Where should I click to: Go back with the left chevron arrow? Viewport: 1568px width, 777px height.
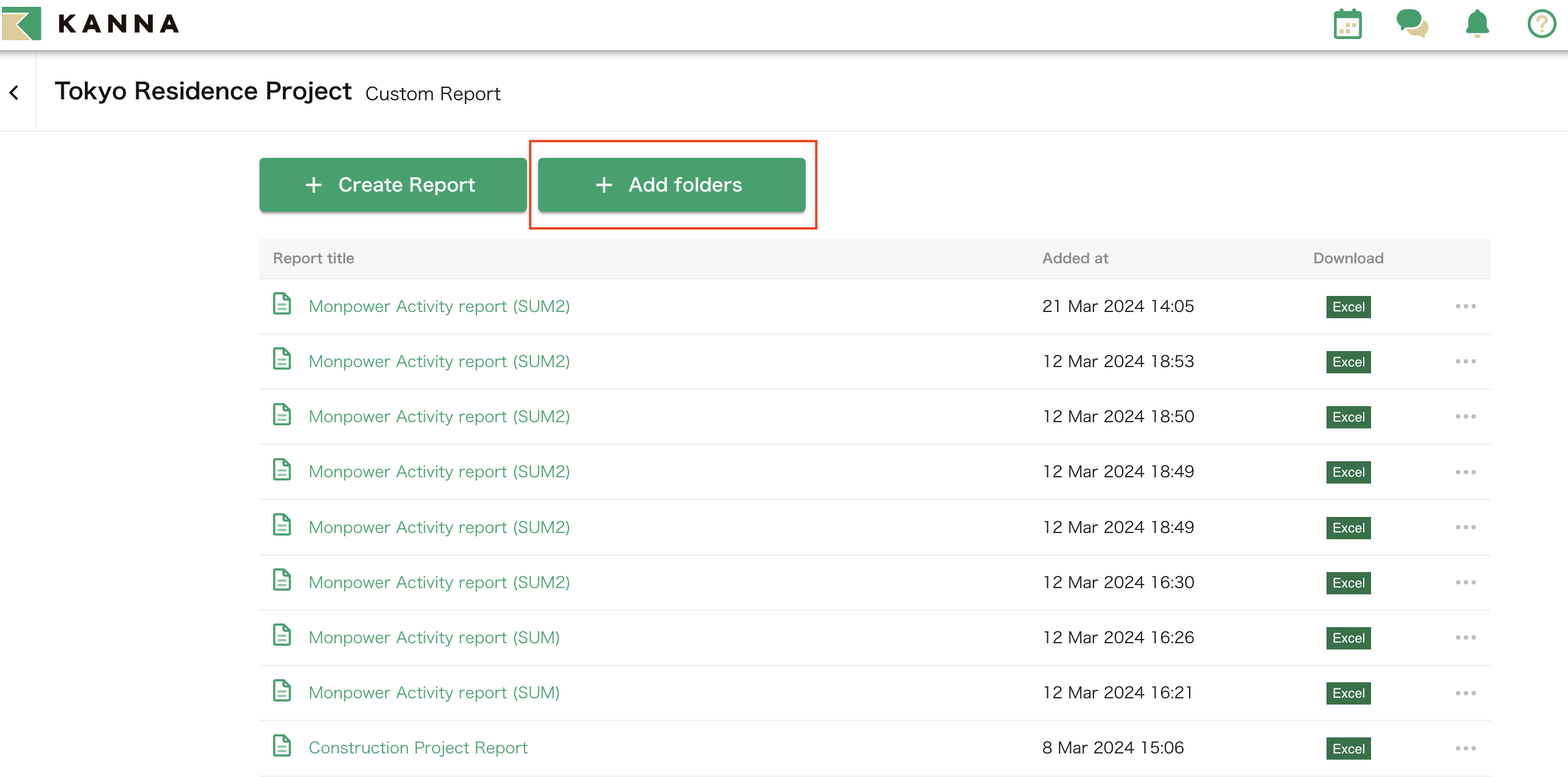coord(14,93)
